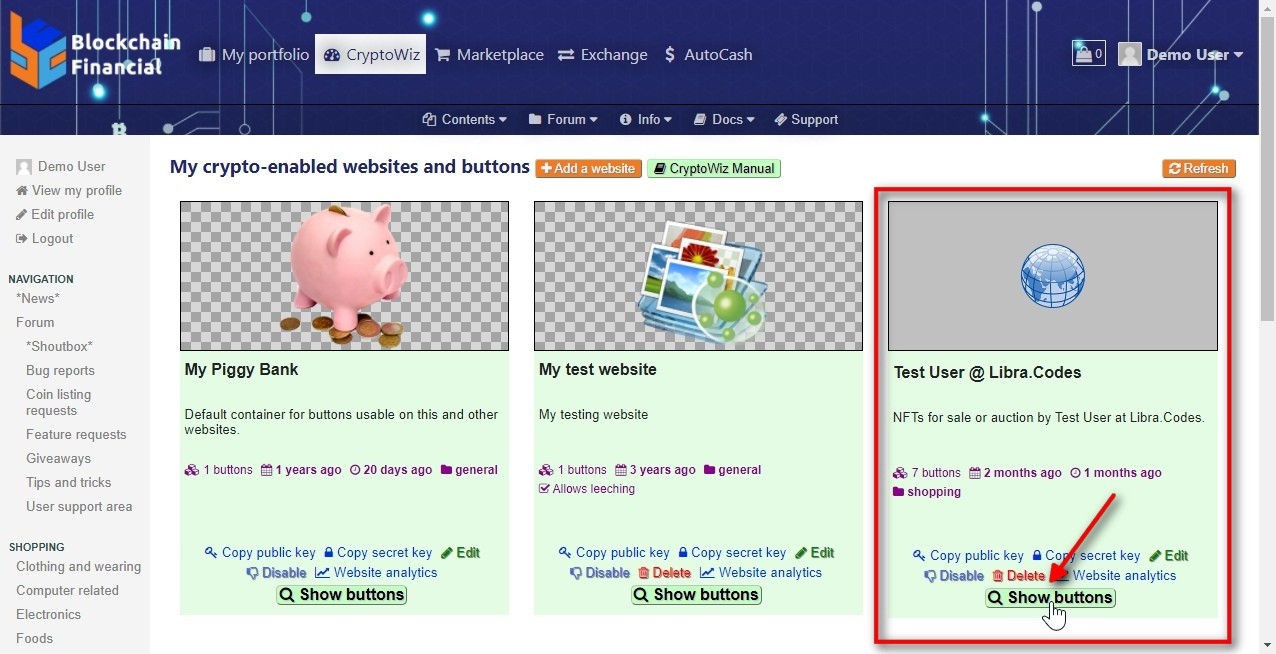
Task: Show buttons for Test User @ Libra.Codes
Action: [1050, 598]
